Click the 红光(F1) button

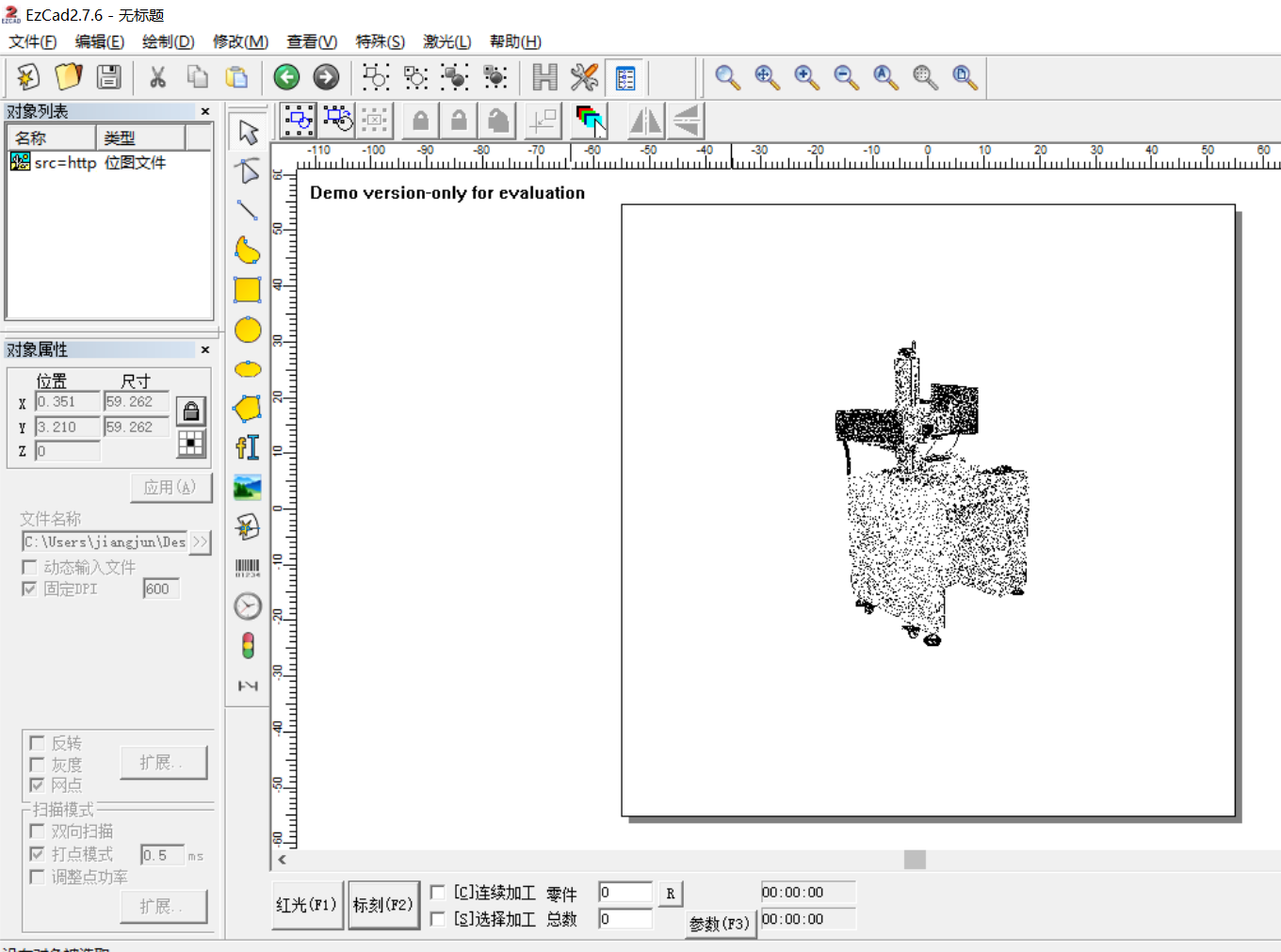pos(307,905)
